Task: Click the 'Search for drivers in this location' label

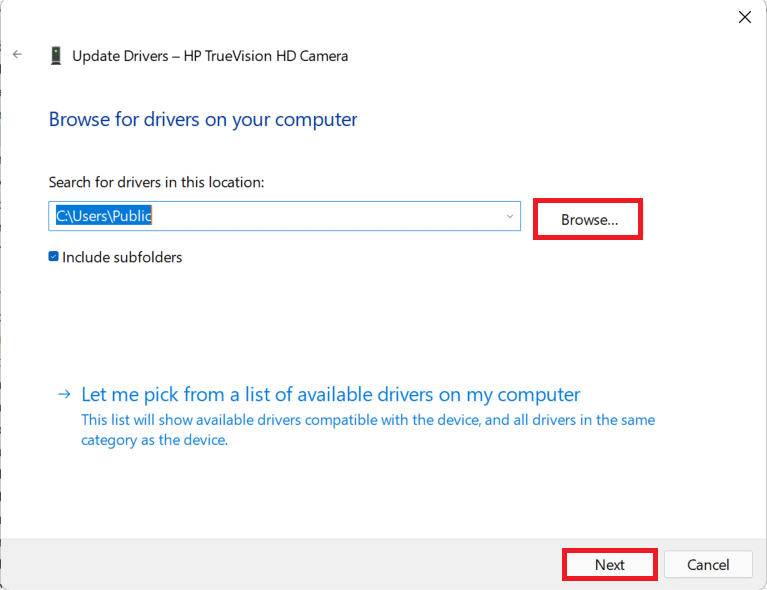Action: (156, 182)
